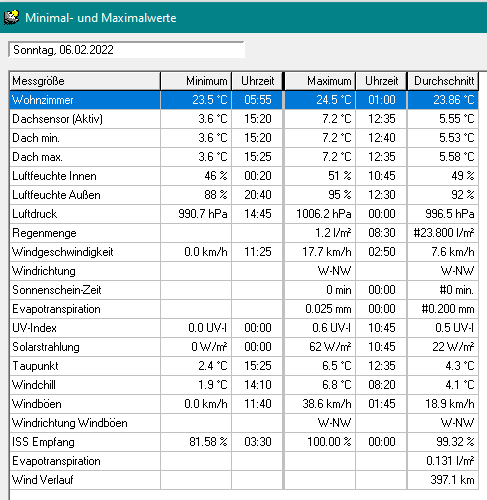This screenshot has height=500, width=487.
Task: Select the Luftfeuchte Innen row
Action: point(244,176)
